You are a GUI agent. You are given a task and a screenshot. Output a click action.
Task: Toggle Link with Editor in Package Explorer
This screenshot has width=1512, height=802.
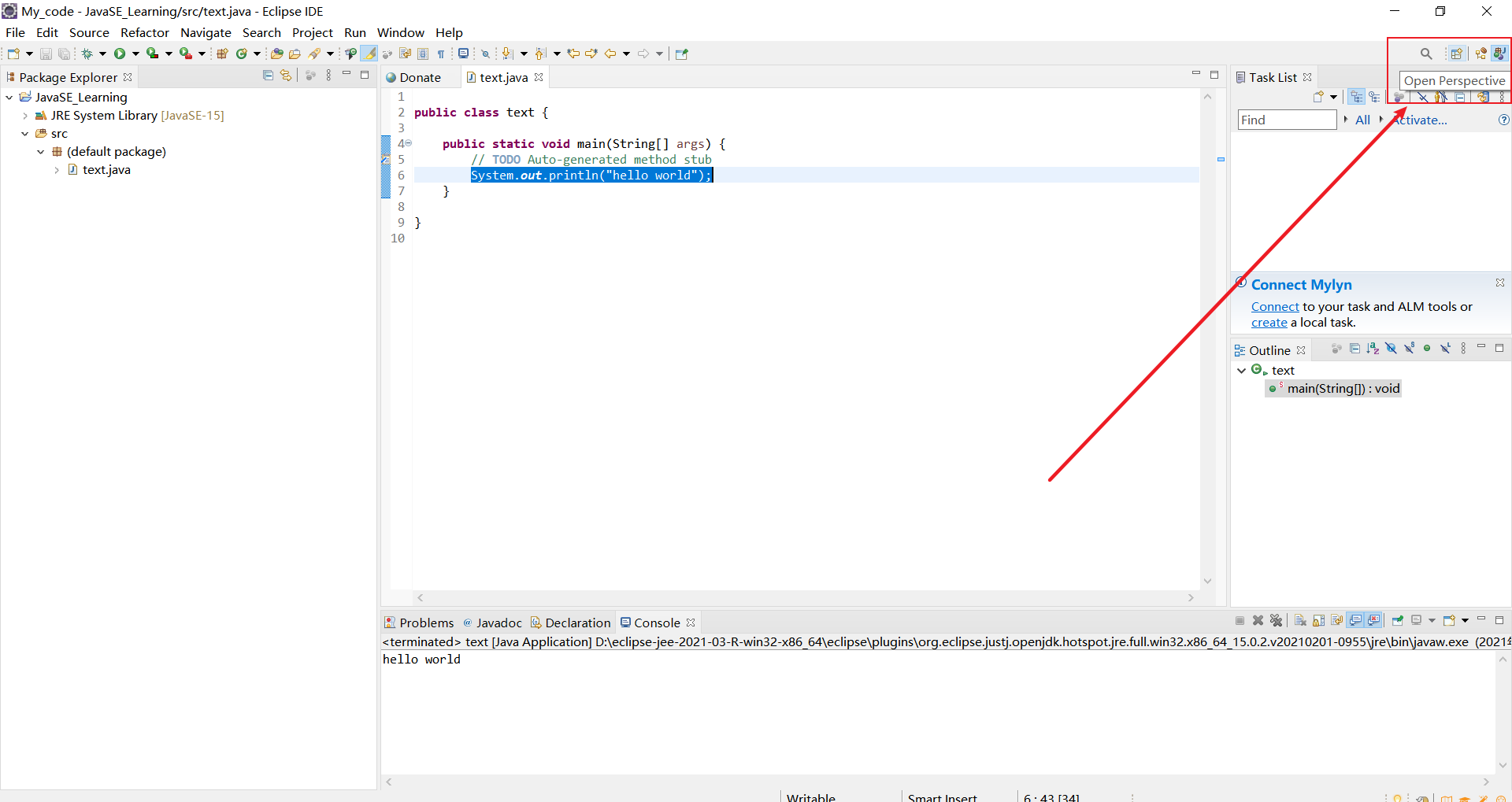286,76
